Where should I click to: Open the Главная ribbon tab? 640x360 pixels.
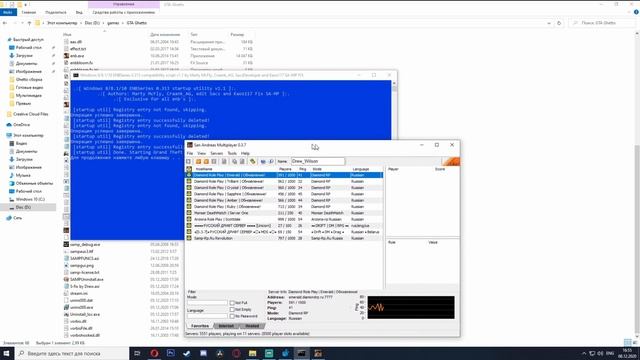[29, 12]
